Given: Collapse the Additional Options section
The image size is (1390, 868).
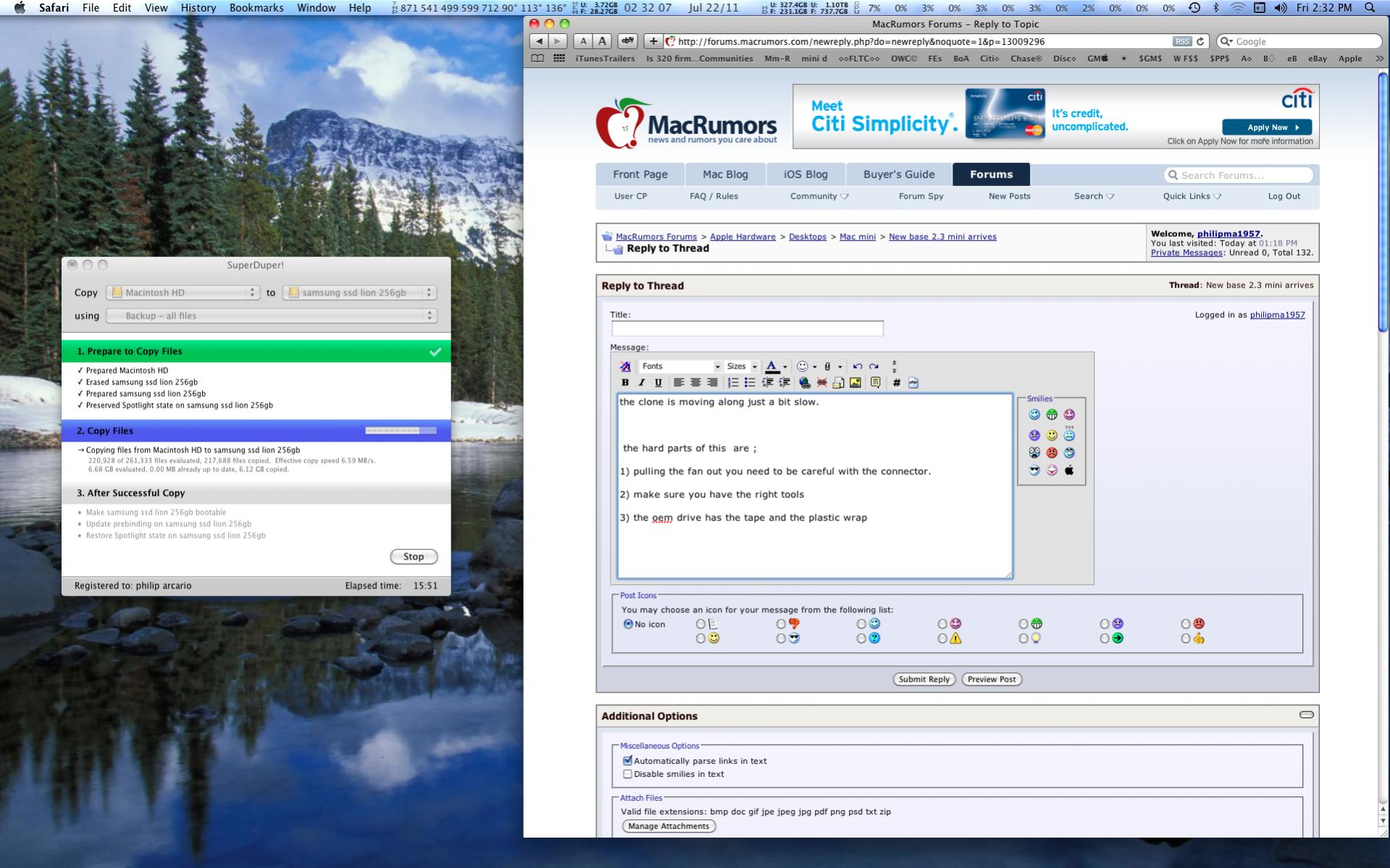Looking at the screenshot, I should pos(1306,715).
